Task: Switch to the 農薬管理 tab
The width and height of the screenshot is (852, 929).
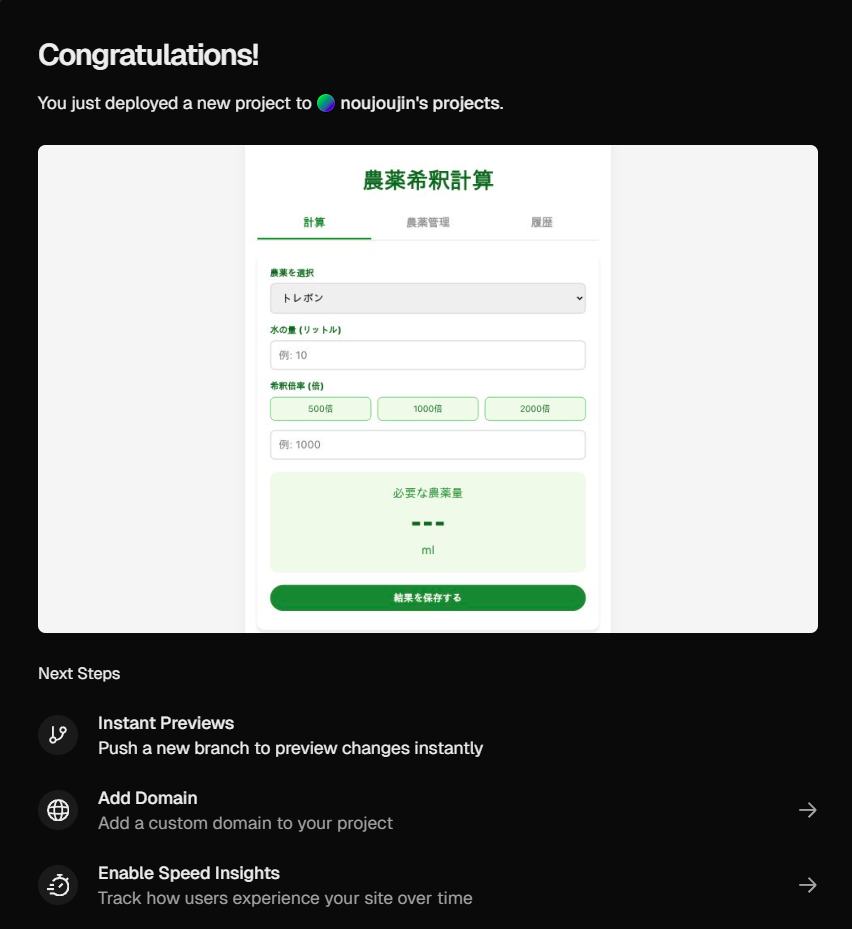Action: 427,222
